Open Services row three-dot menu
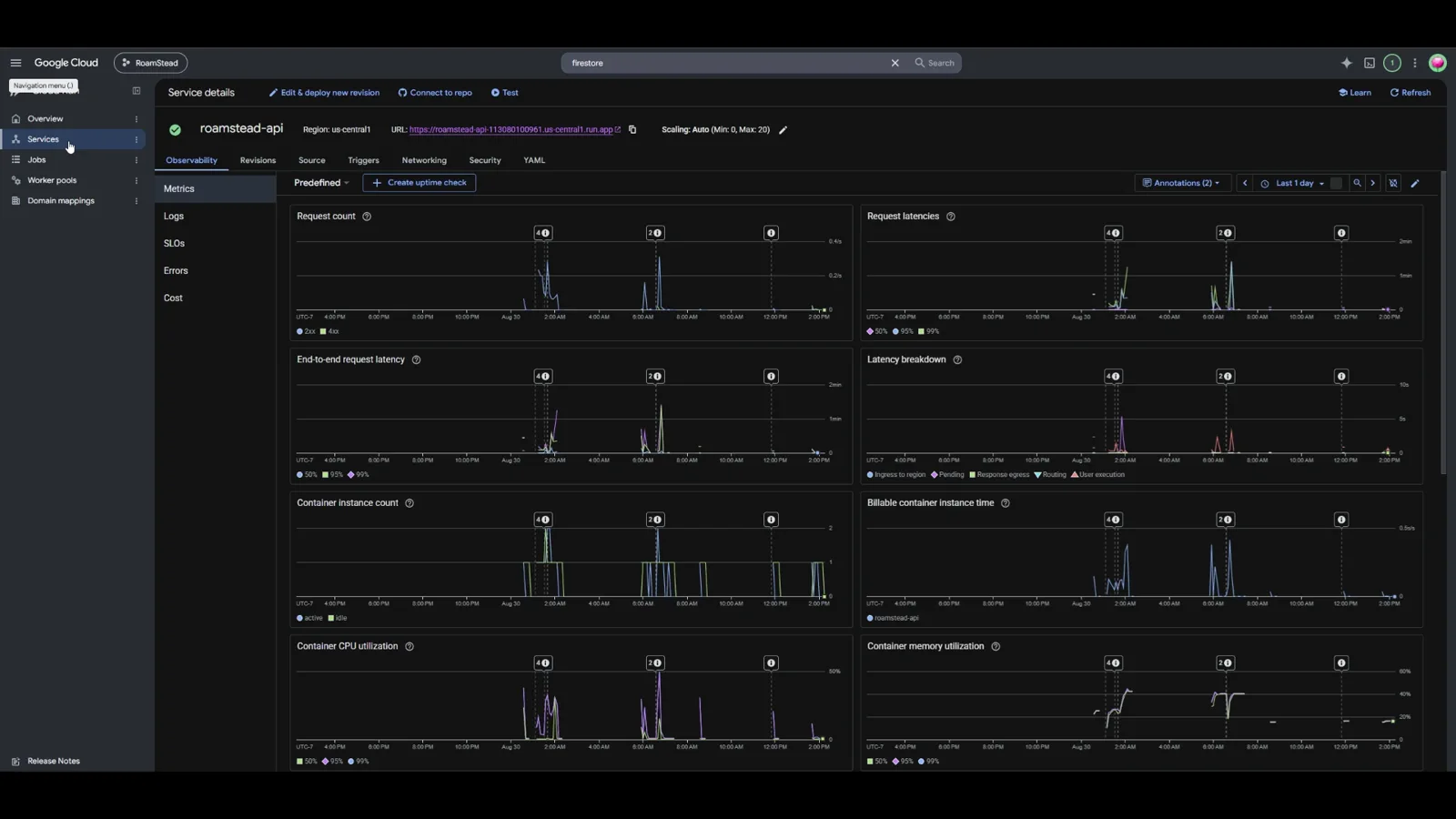Image resolution: width=1456 pixels, height=819 pixels. (136, 139)
